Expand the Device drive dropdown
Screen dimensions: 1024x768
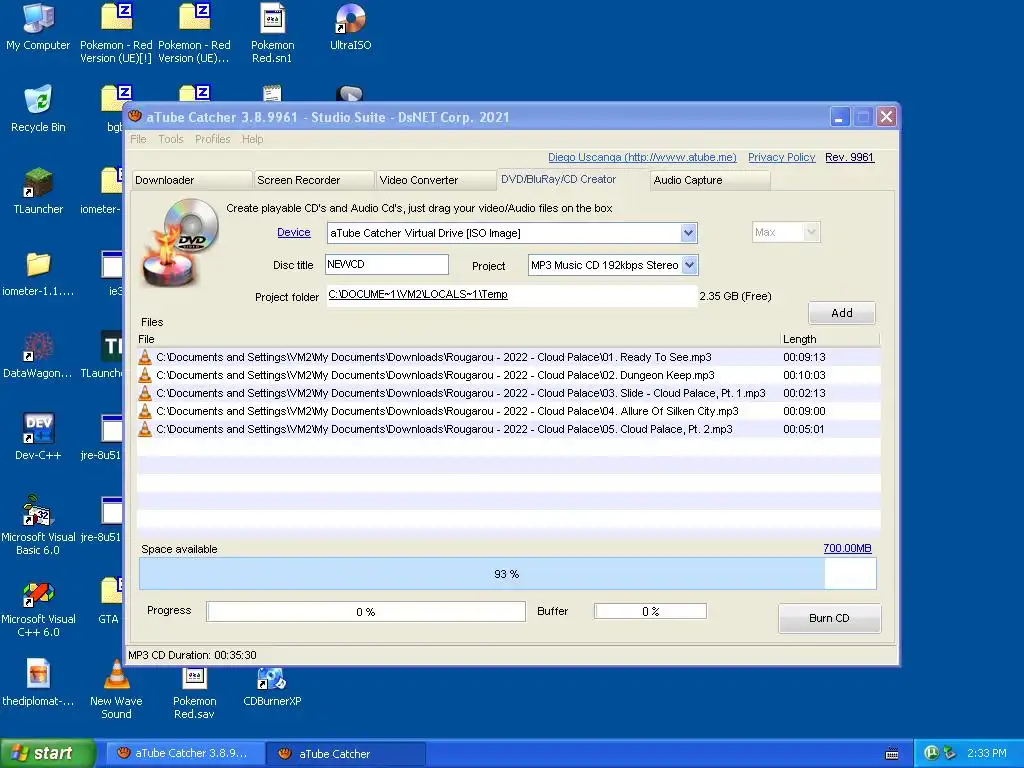click(x=688, y=233)
